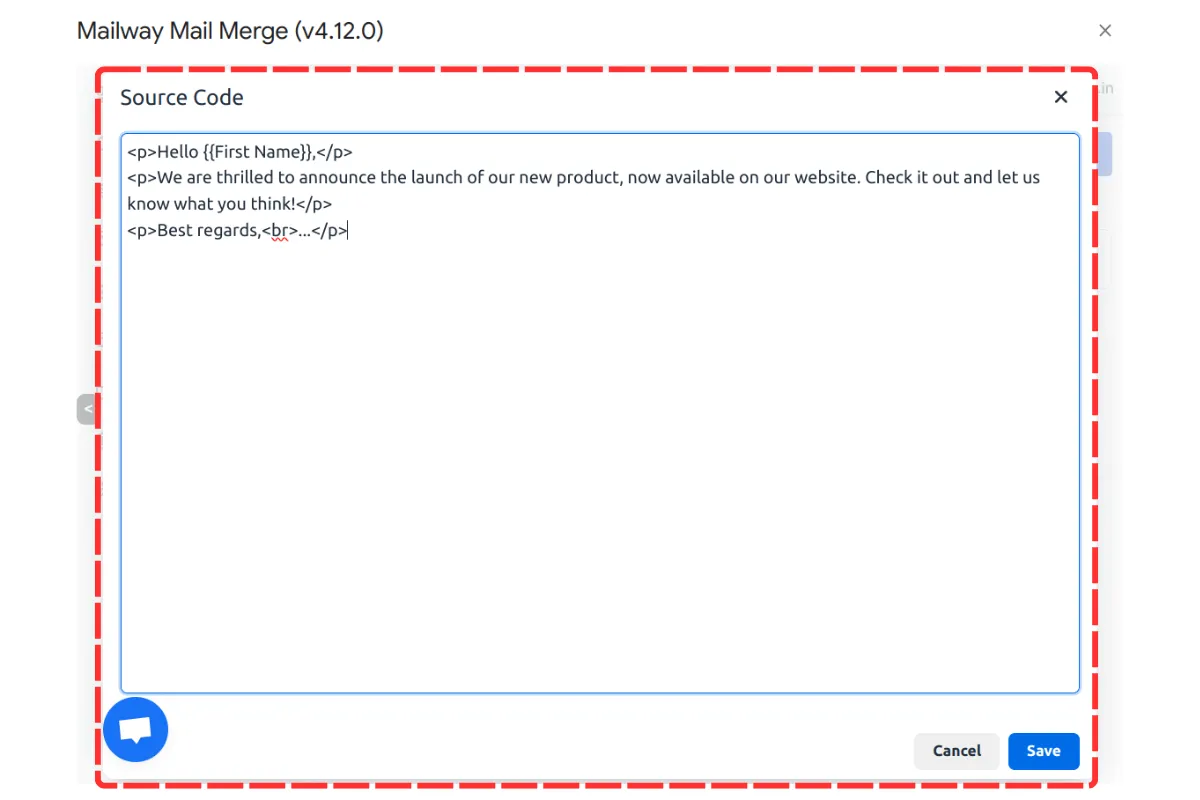Collapse the side panel with the arrow

point(87,408)
